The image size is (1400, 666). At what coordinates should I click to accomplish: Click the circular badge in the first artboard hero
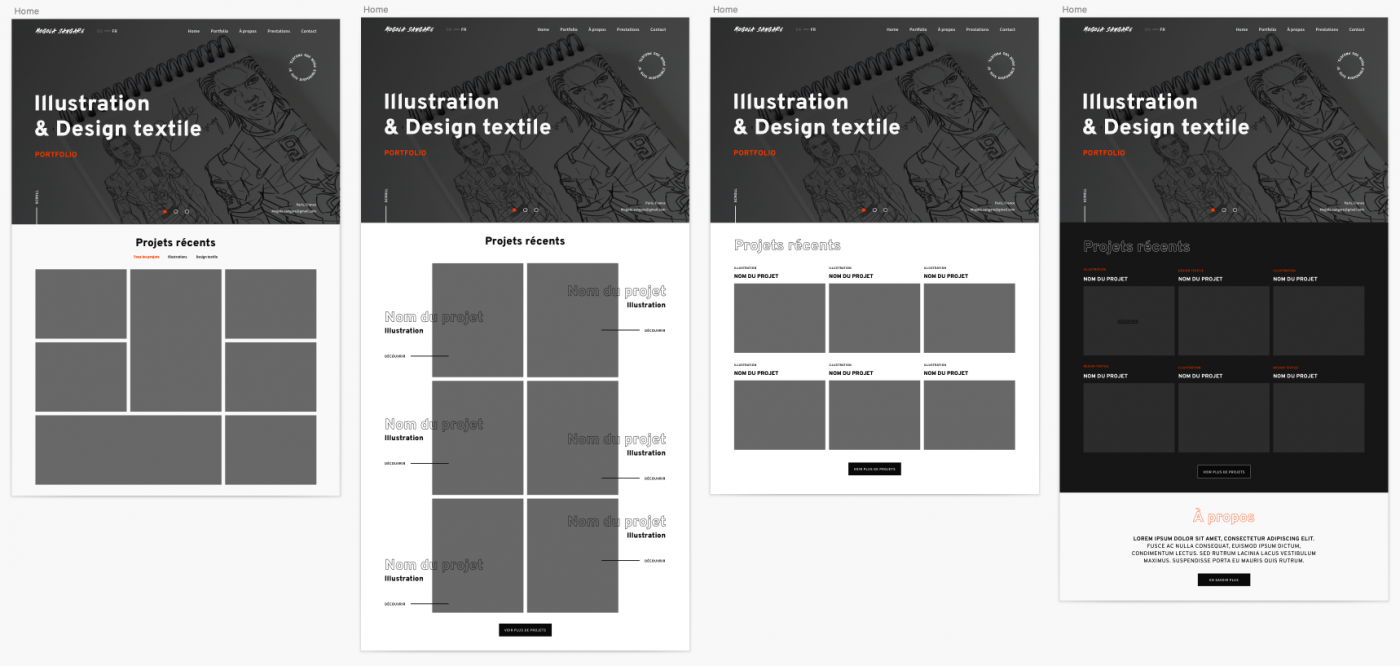[x=303, y=67]
